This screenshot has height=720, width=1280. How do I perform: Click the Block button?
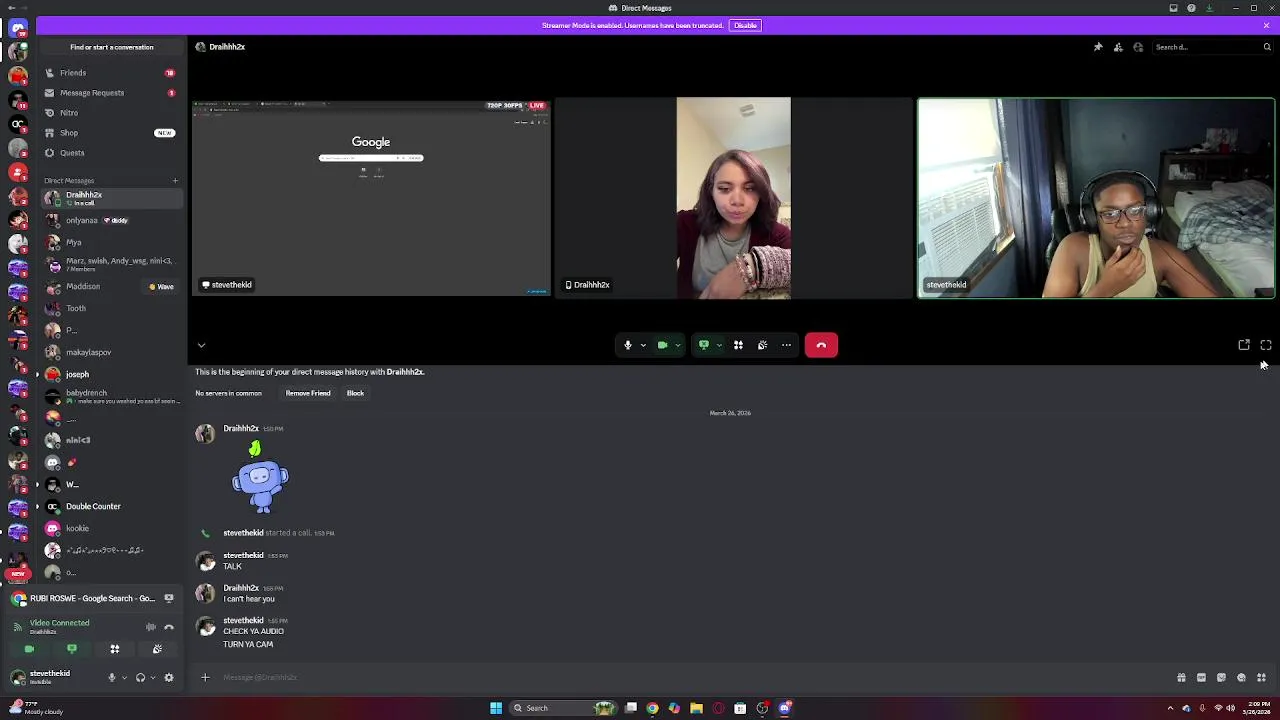pos(355,393)
